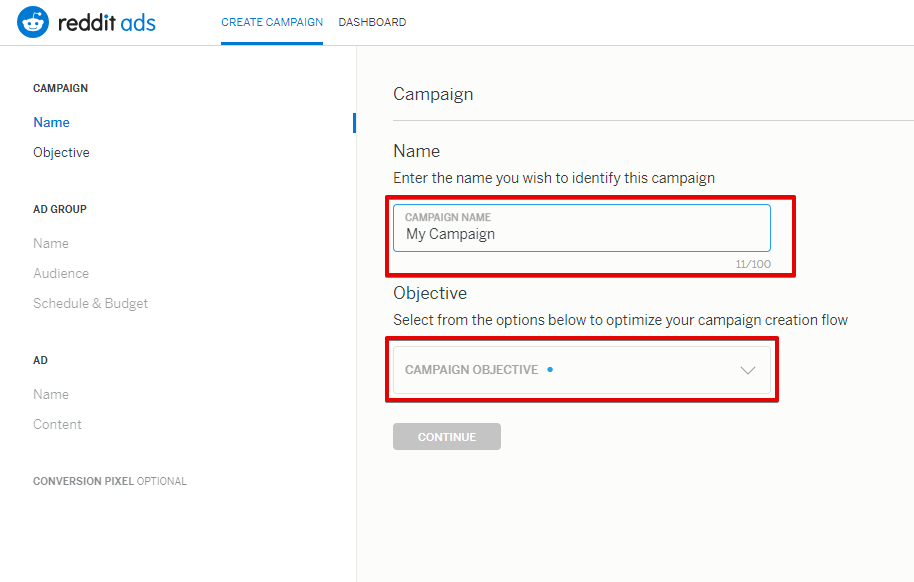Click Conversion Pixel Optional in sidebar

coord(110,481)
